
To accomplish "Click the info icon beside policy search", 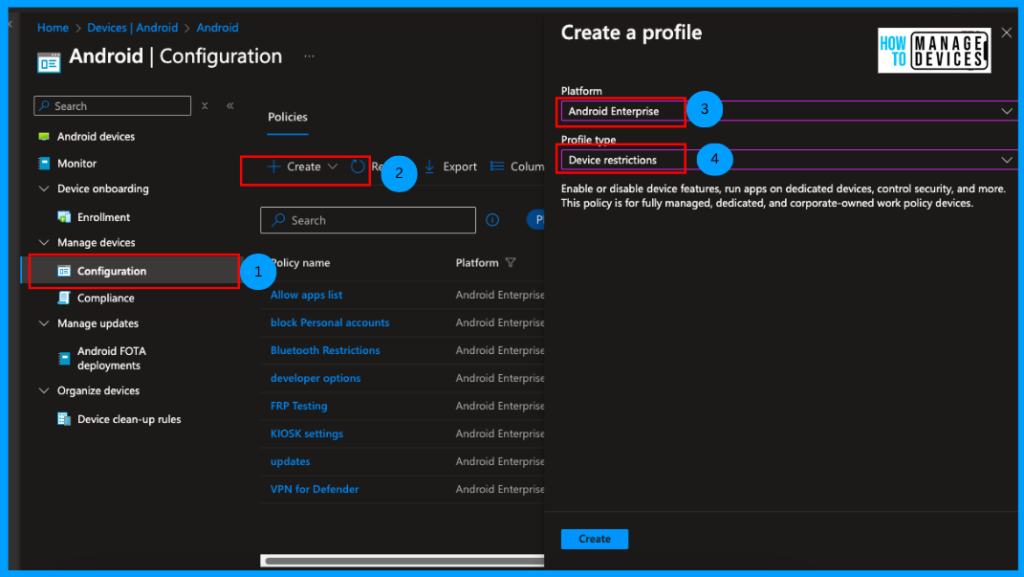I will click(x=492, y=220).
